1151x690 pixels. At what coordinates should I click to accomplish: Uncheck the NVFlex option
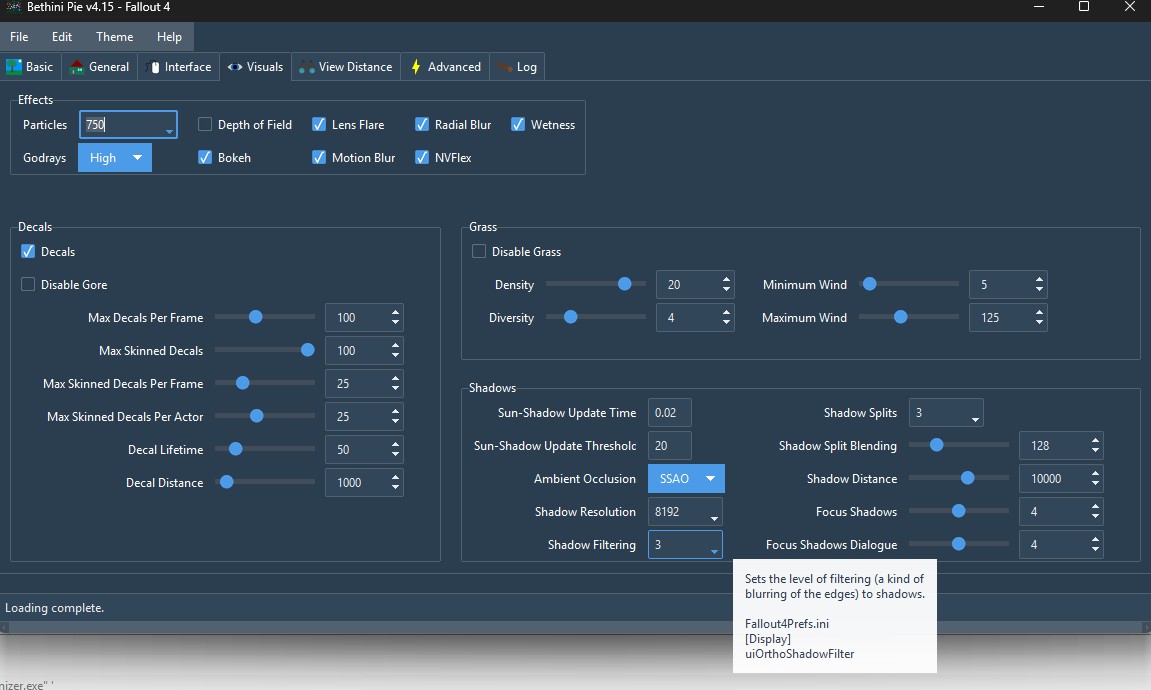click(421, 158)
